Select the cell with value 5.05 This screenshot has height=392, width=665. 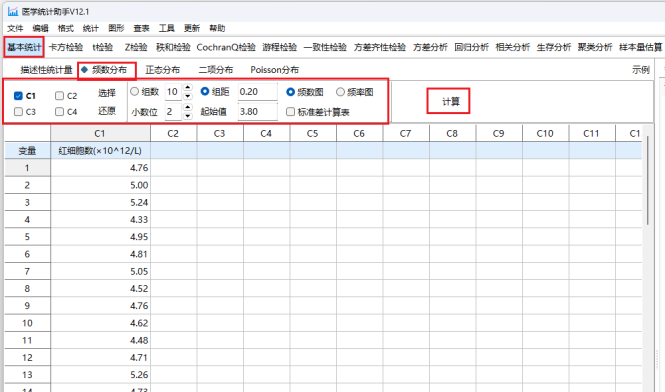(101, 272)
